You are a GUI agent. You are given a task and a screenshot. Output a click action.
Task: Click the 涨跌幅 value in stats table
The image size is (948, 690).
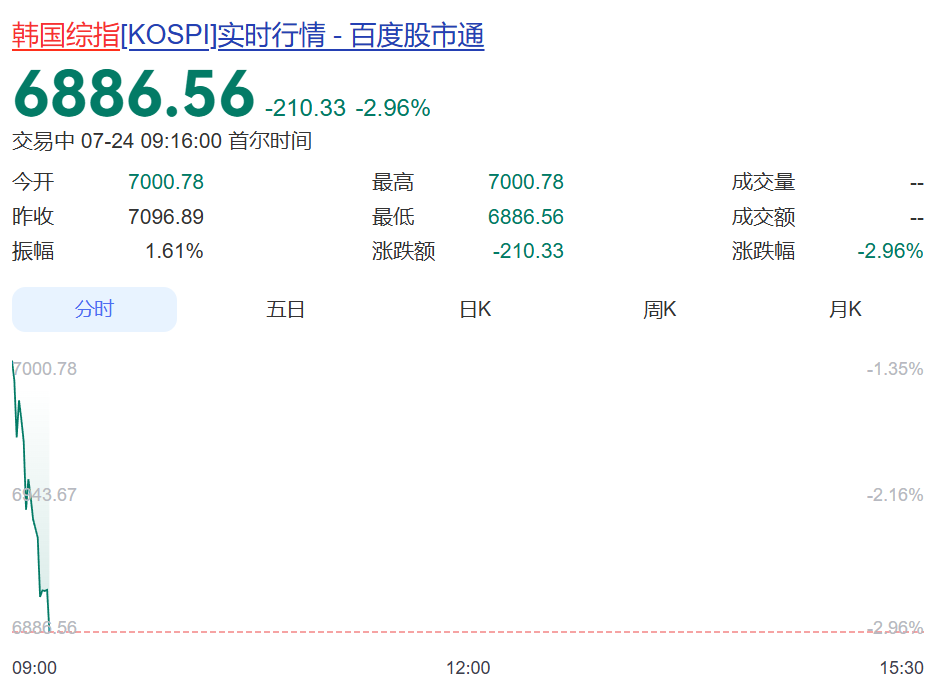coord(890,251)
